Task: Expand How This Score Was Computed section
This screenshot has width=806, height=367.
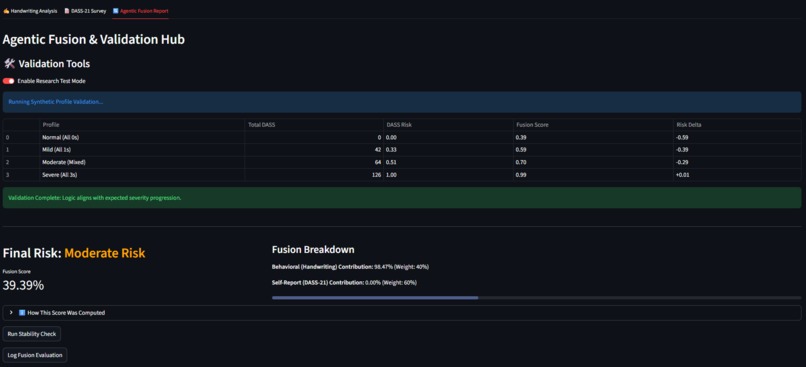Action: pyautogui.click(x=402, y=313)
